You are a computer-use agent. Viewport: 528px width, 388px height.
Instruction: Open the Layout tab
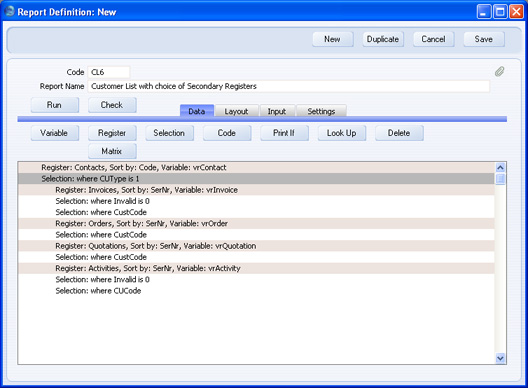236,111
